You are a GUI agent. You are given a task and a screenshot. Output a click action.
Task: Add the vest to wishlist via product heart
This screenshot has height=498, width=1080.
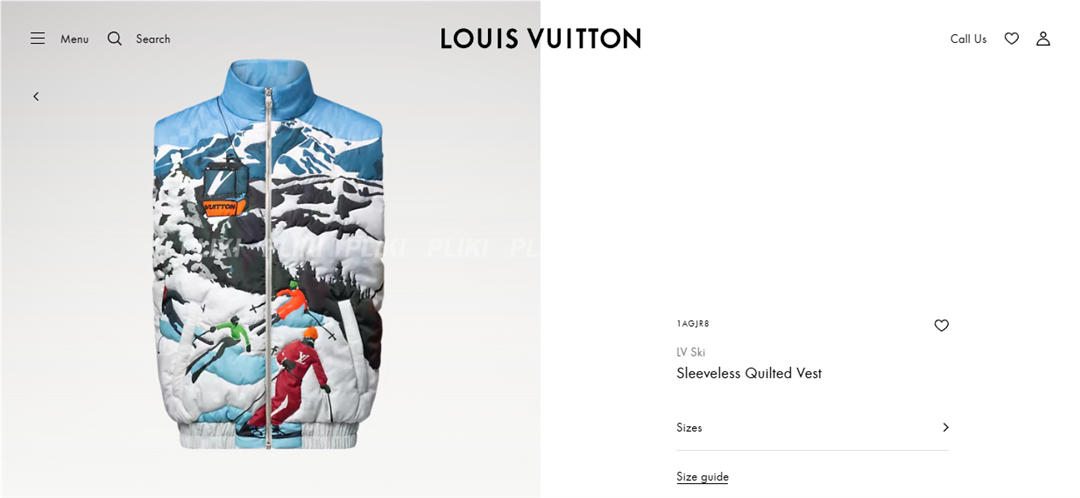point(941,325)
